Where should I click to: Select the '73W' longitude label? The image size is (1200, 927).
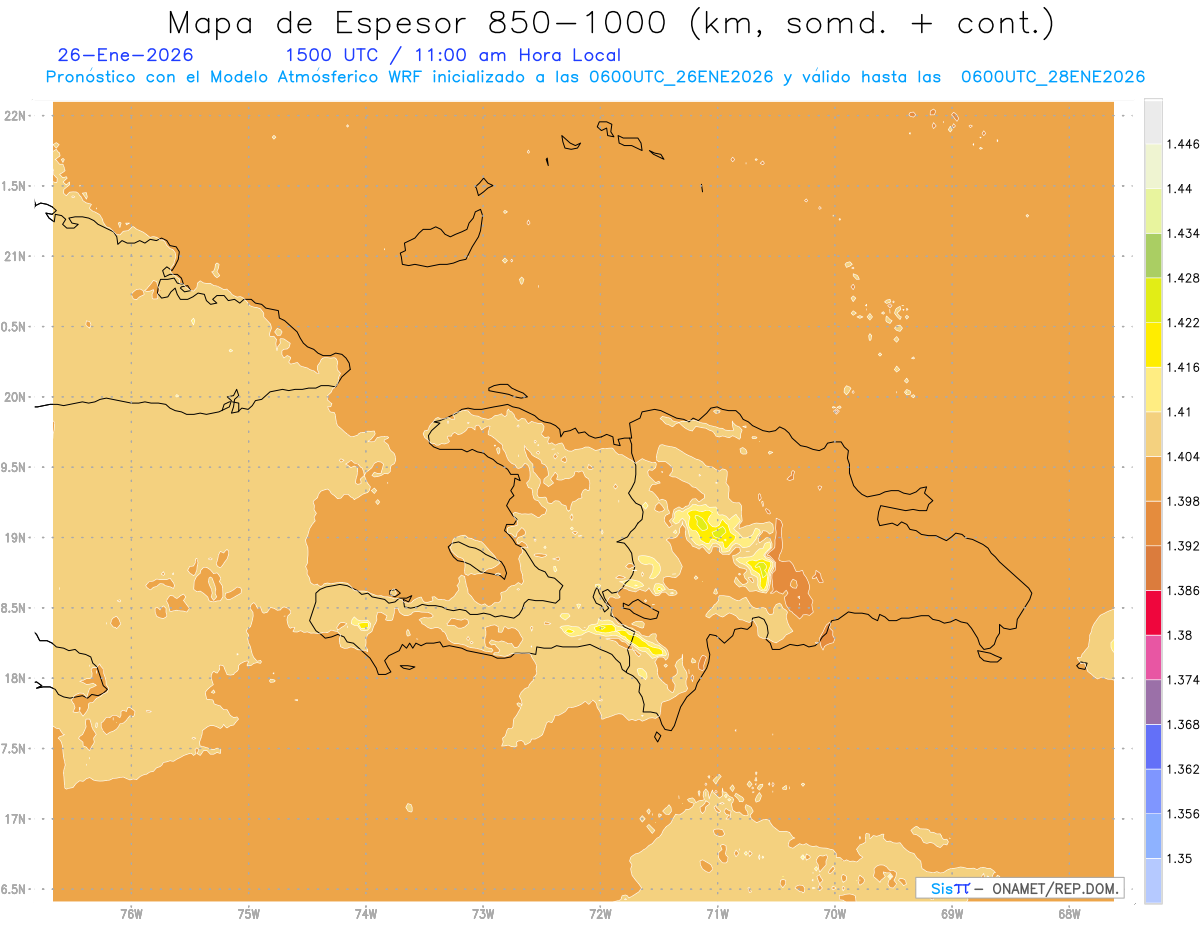click(483, 914)
